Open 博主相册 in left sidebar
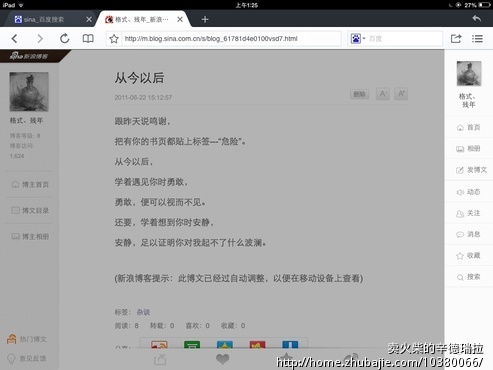The width and height of the screenshot is (493, 370). [x=30, y=236]
